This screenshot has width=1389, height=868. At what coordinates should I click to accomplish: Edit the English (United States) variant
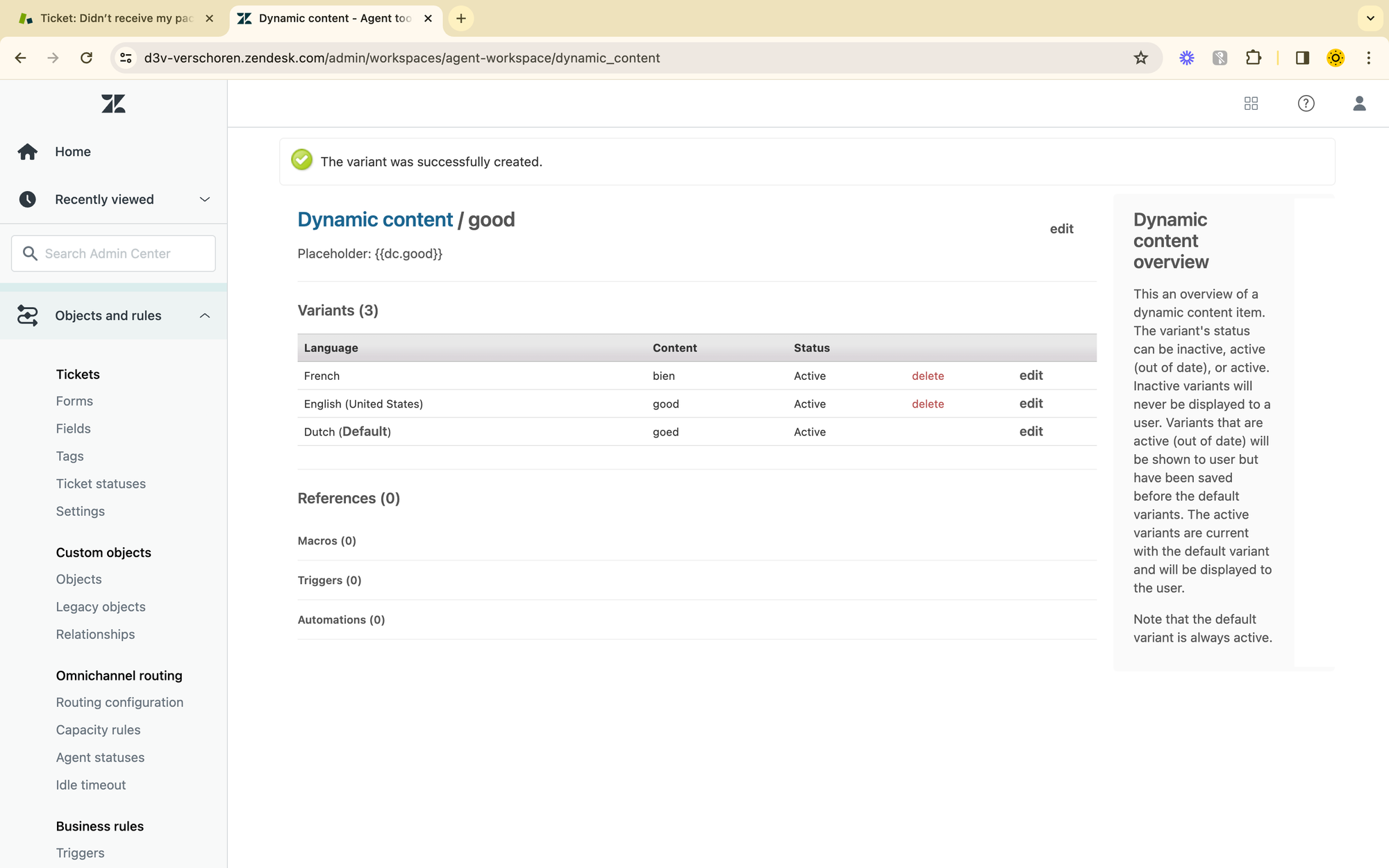(1031, 403)
